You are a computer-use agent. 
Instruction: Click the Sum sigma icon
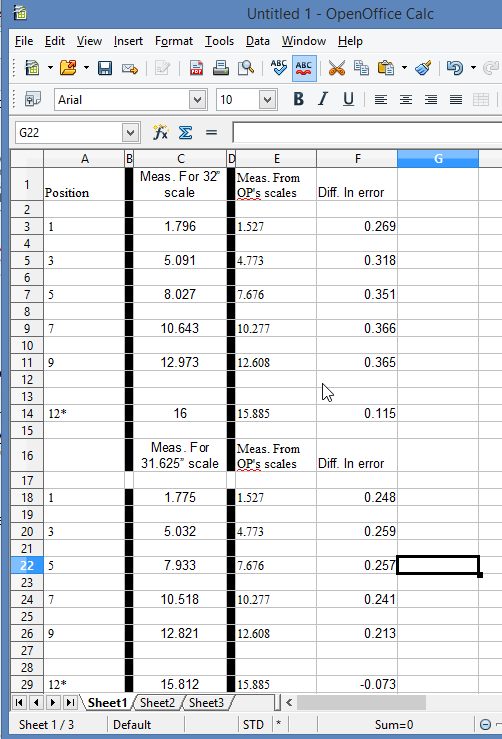[x=185, y=133]
